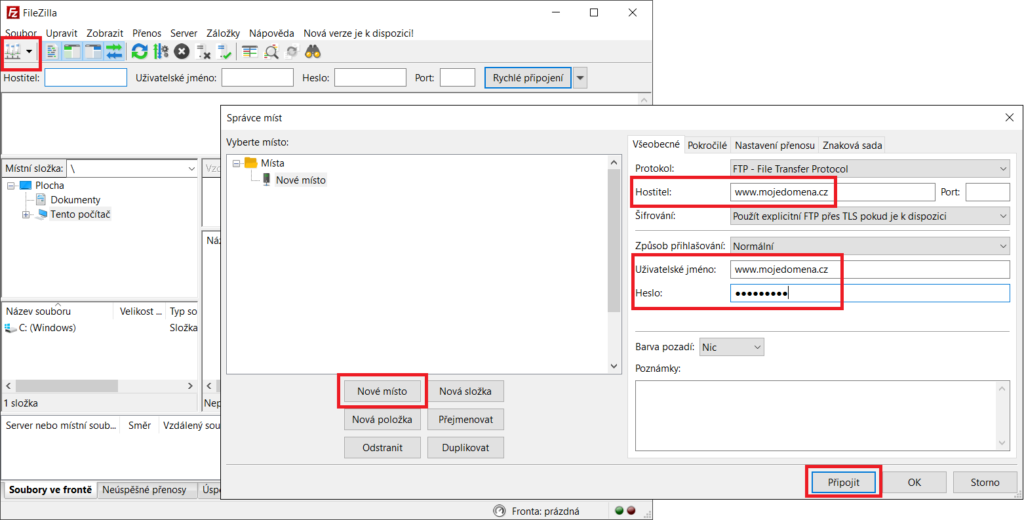Click the Reconnect to last server icon
The width and height of the screenshot is (1024, 520).
(x=225, y=52)
